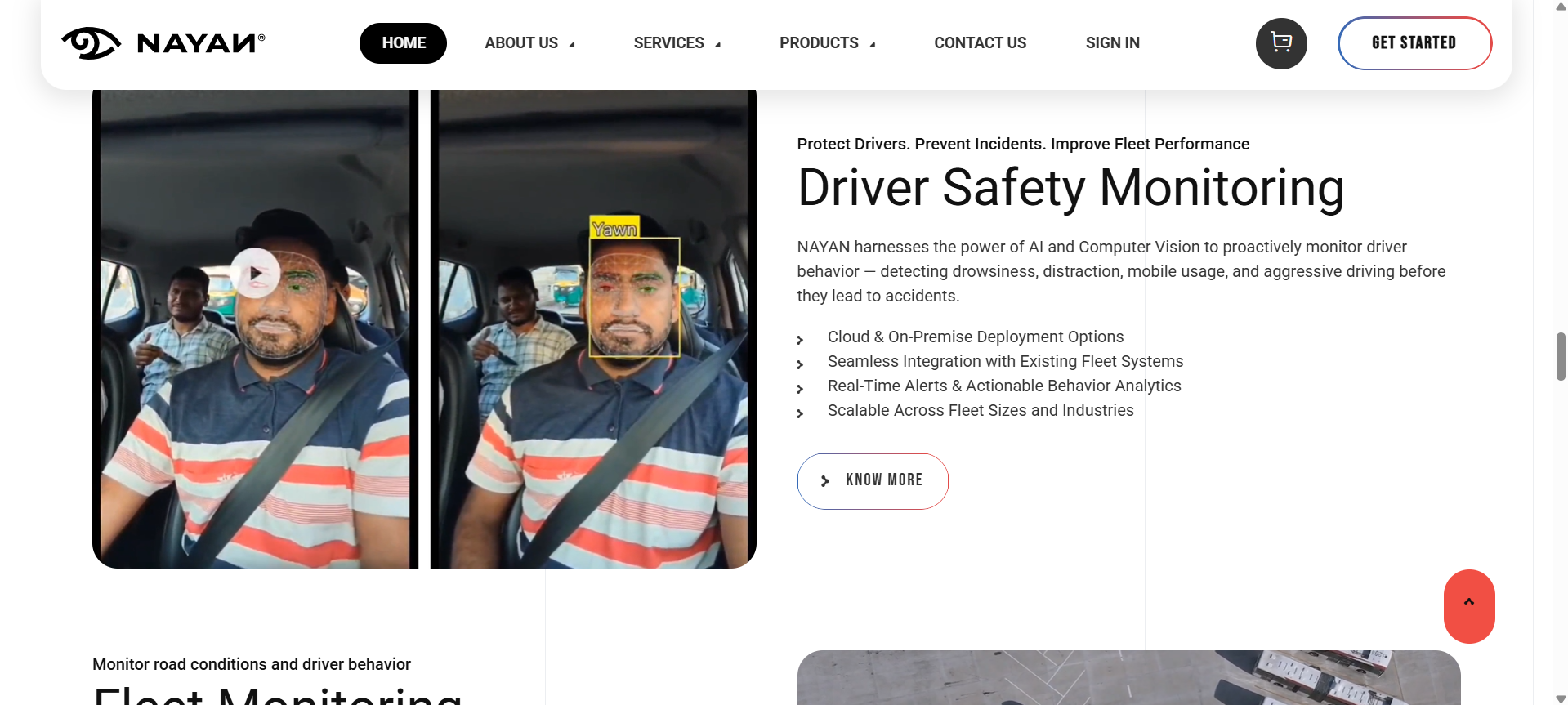This screenshot has height=705, width=1568.
Task: Play the driver monitoring video
Action: pos(256,273)
